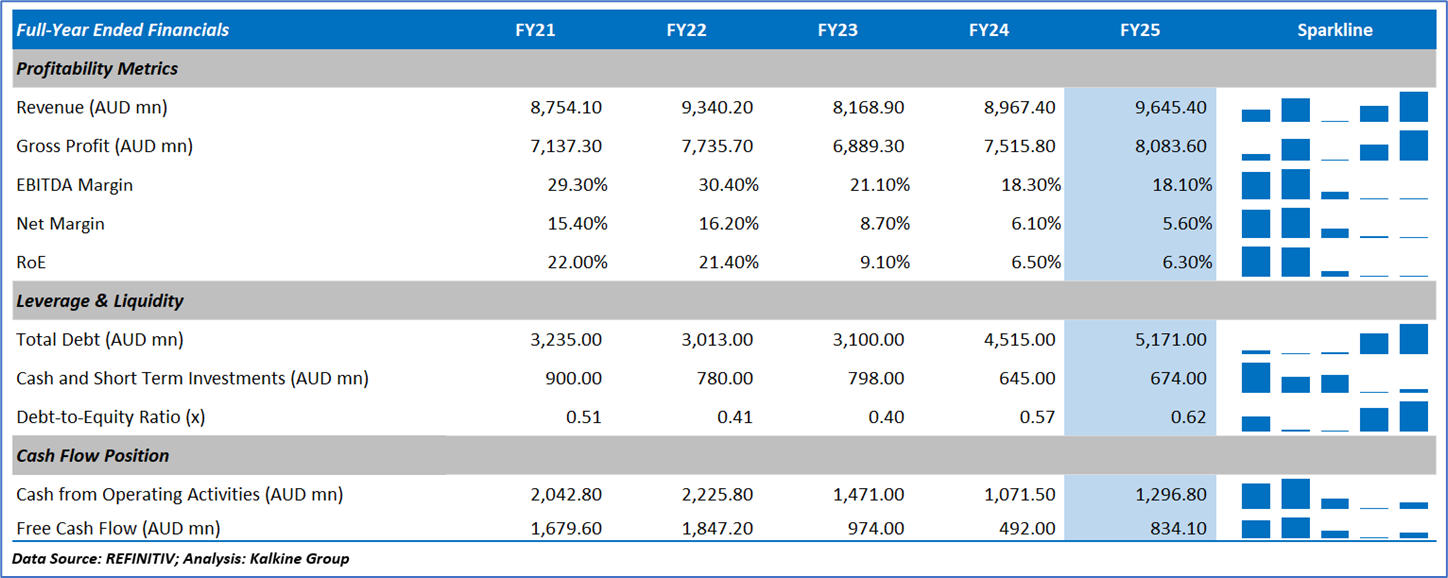Image resolution: width=1448 pixels, height=578 pixels.
Task: Click the RoE sparkline bars
Action: (1334, 262)
